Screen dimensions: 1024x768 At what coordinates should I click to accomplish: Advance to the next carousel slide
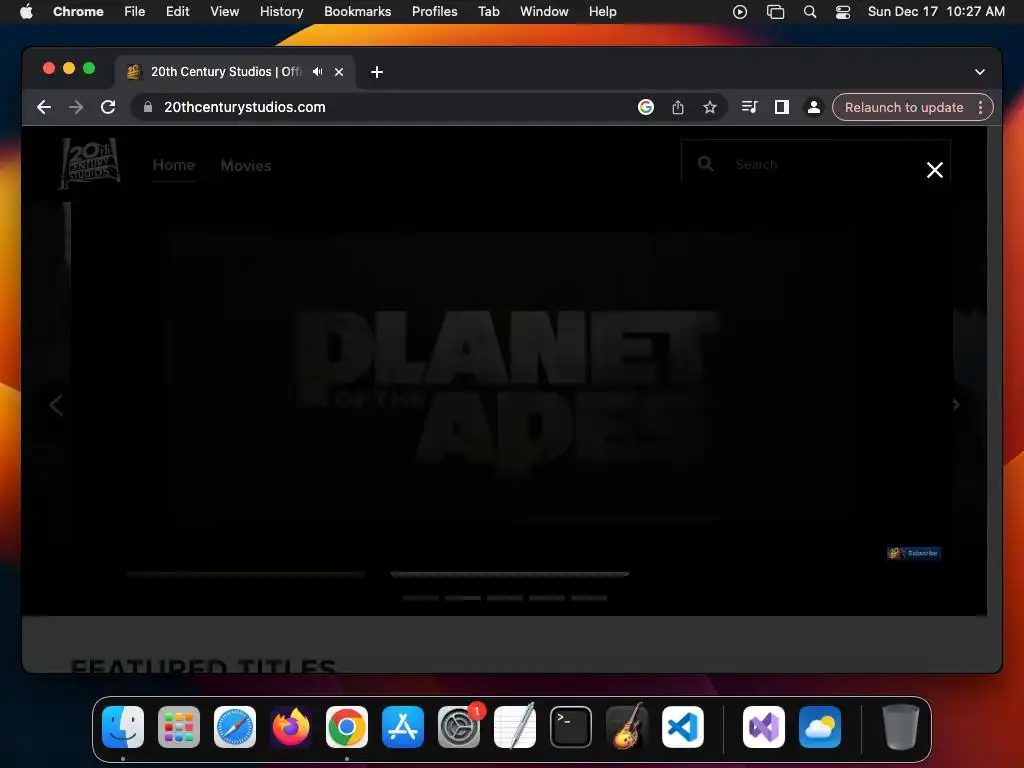tap(955, 405)
